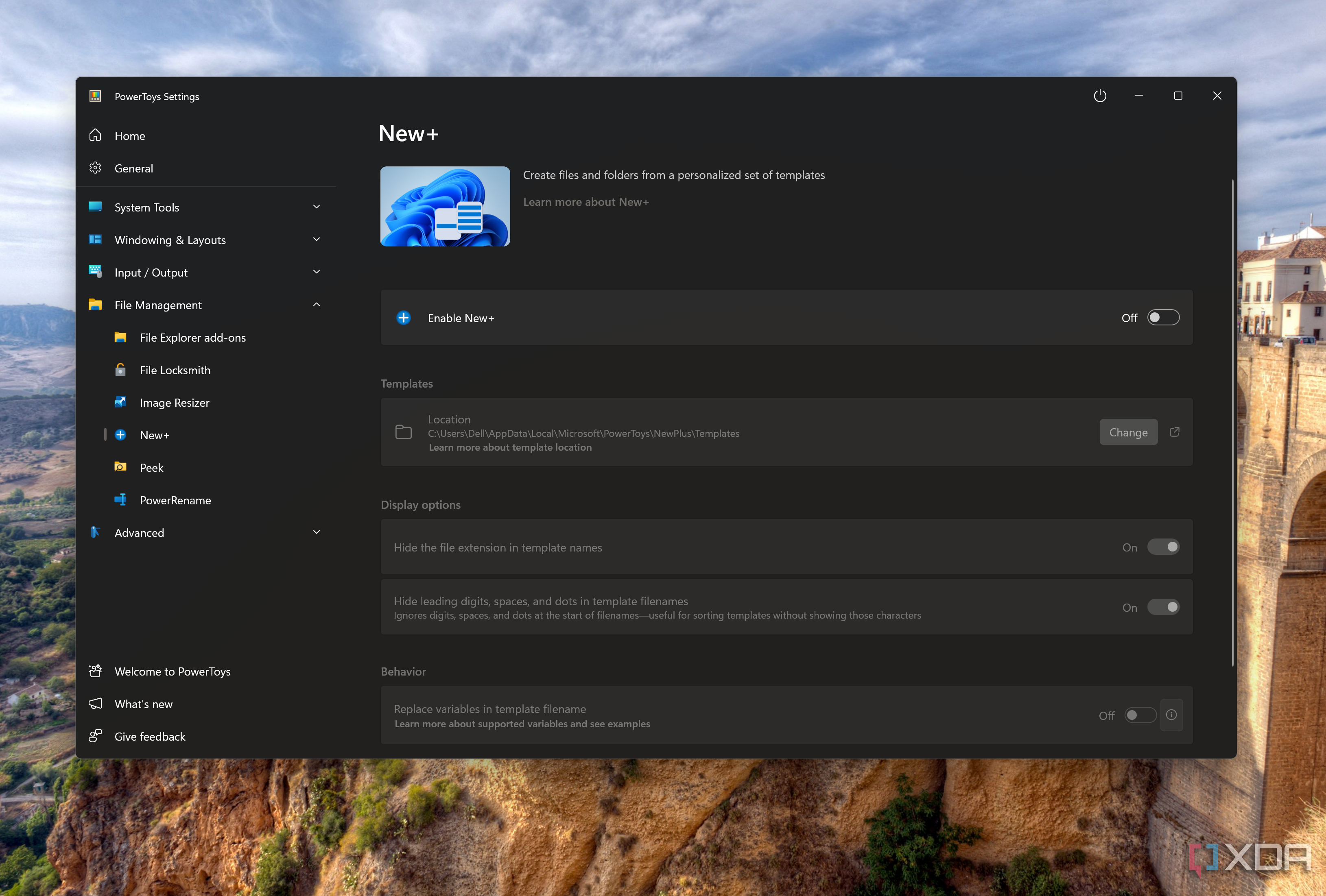Viewport: 1326px width, 896px height.
Task: Click the File Locksmith padlock icon
Action: point(120,370)
